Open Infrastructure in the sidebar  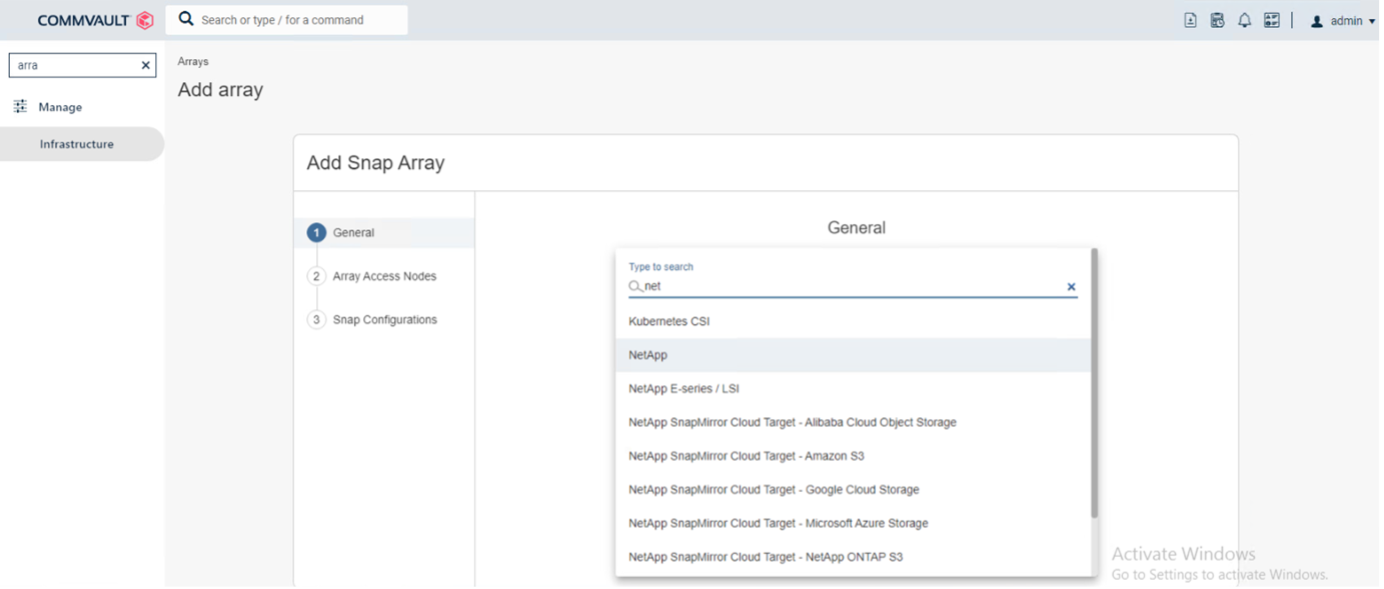(x=76, y=144)
